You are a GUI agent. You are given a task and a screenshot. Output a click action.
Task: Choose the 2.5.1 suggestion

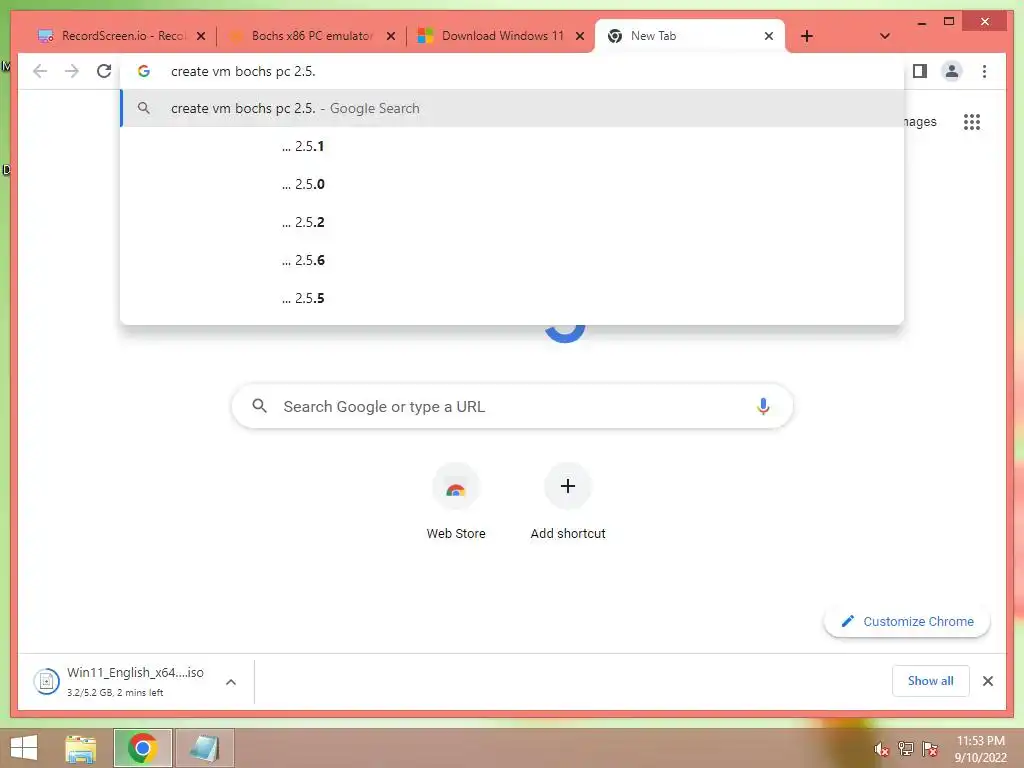pos(512,146)
